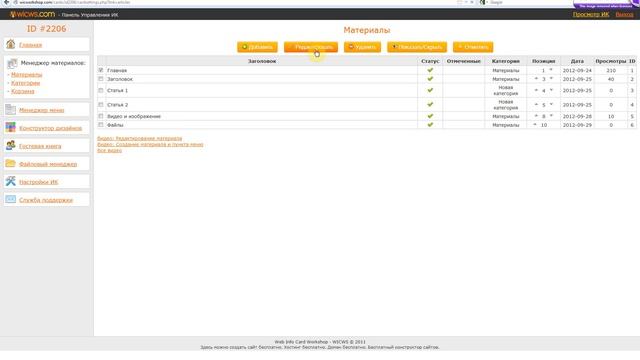Move Заголовок up with position arrow

[x=536, y=79]
